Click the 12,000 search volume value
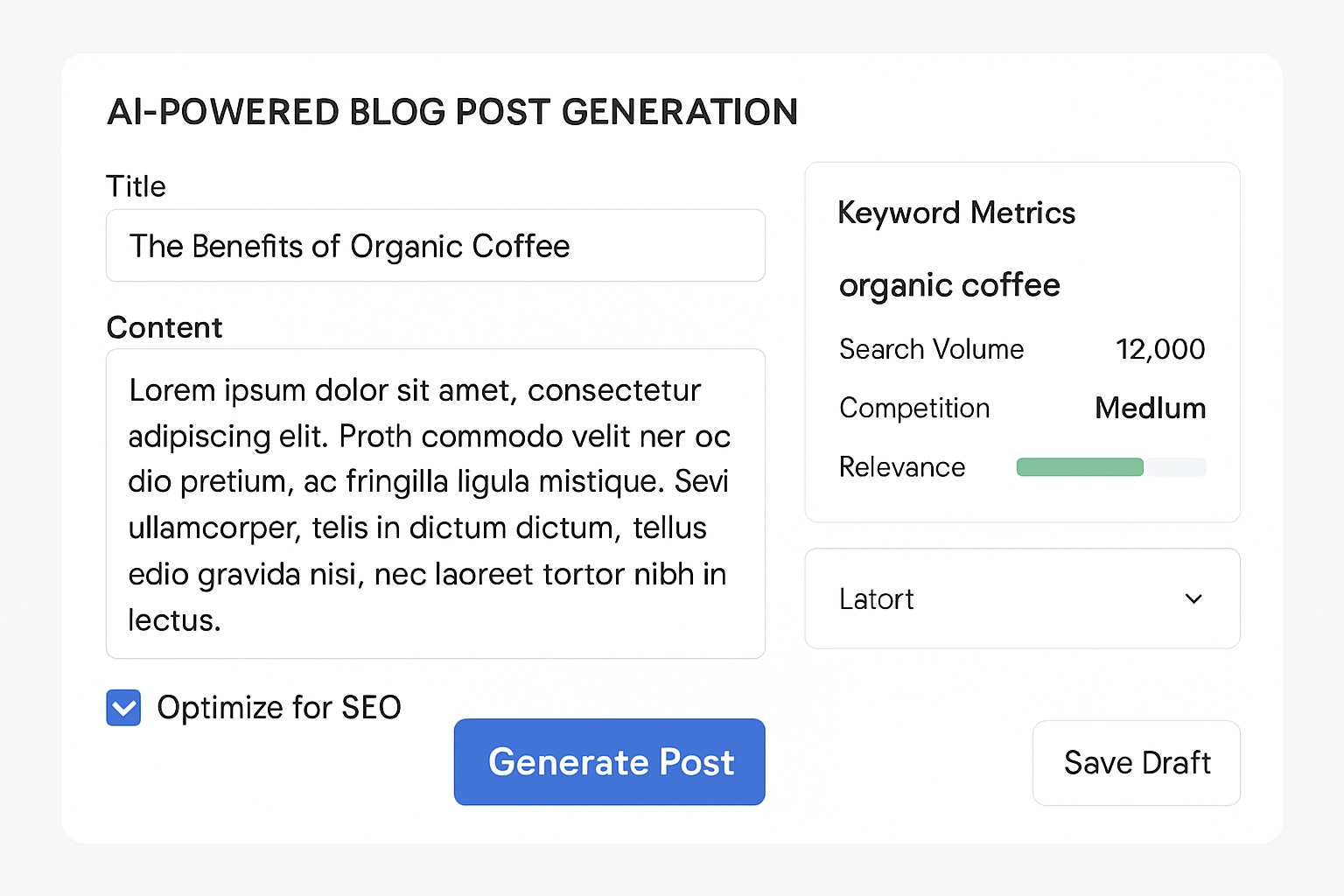 pyautogui.click(x=1160, y=349)
